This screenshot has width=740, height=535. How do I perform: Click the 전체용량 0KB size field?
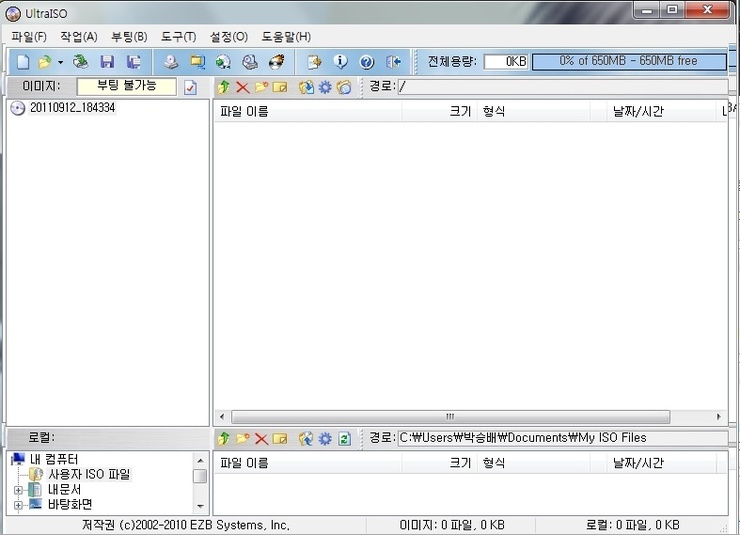pyautogui.click(x=505, y=61)
